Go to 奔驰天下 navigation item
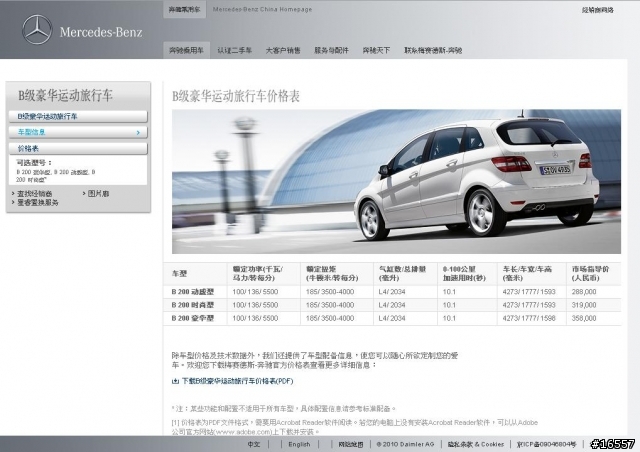This screenshot has height=452, width=640. click(x=376, y=50)
